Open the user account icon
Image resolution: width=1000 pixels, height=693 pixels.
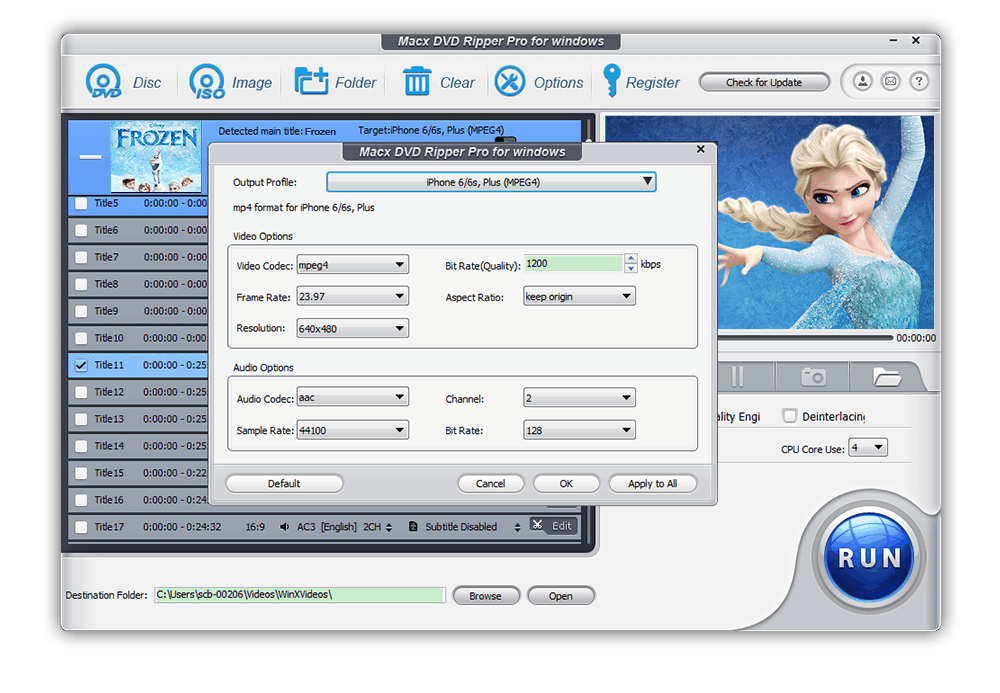coord(863,82)
